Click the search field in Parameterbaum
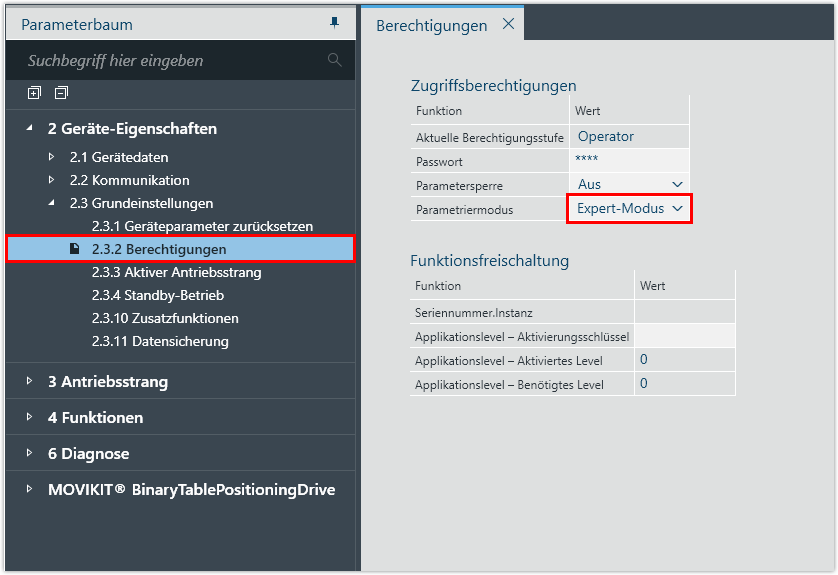 pyautogui.click(x=170, y=61)
